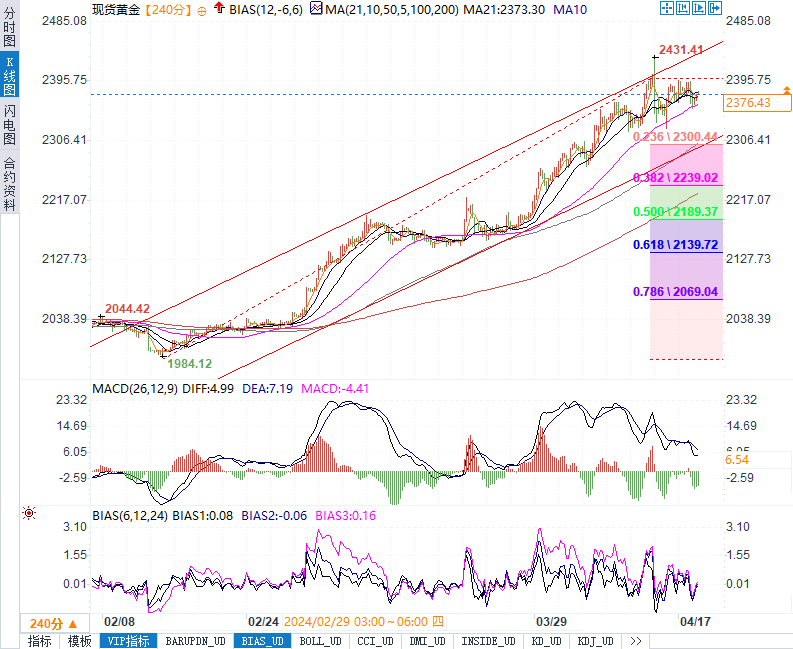Open the 闪电图 sidebar tab

click(10, 124)
